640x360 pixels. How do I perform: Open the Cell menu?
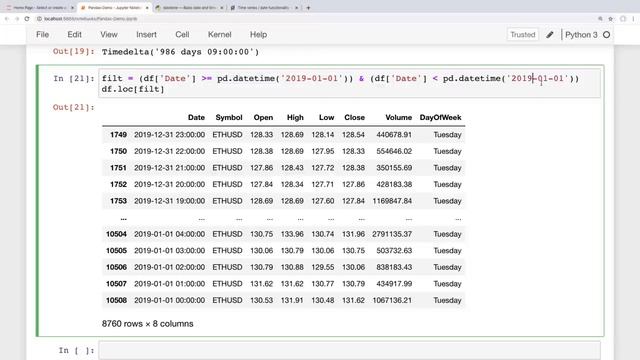[x=182, y=35]
